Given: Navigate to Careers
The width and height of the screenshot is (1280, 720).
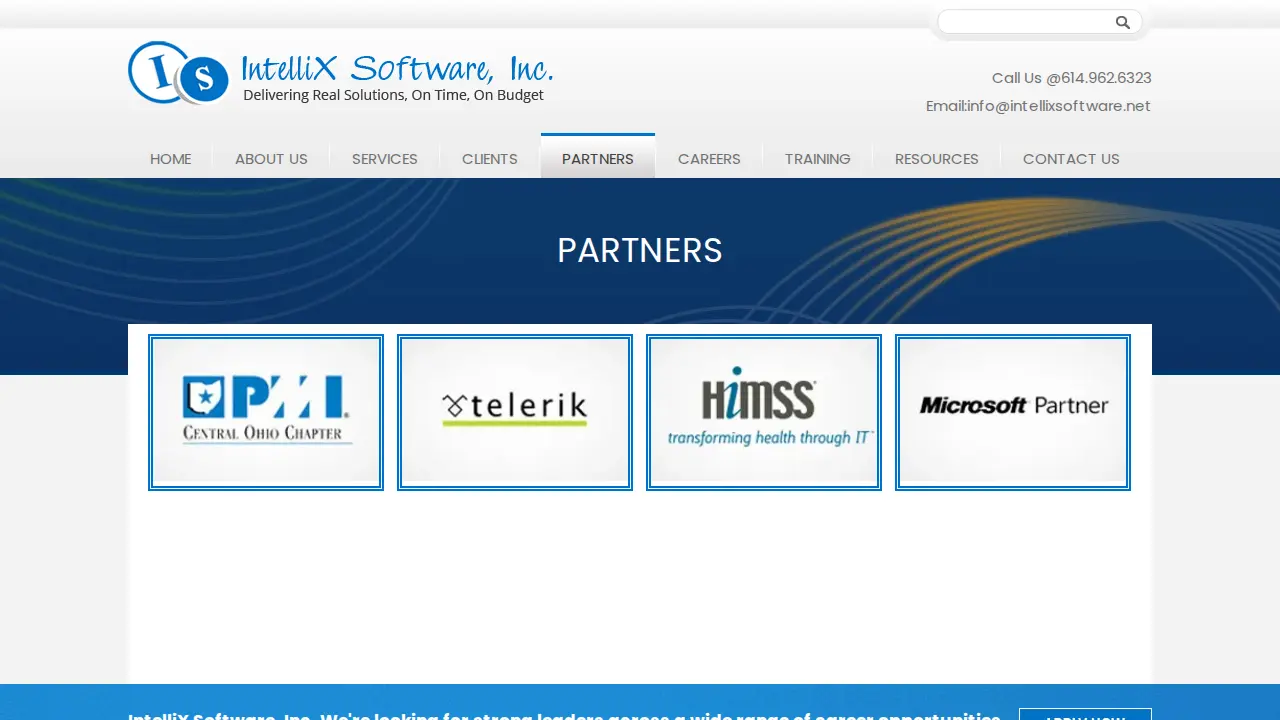Looking at the screenshot, I should tap(709, 159).
